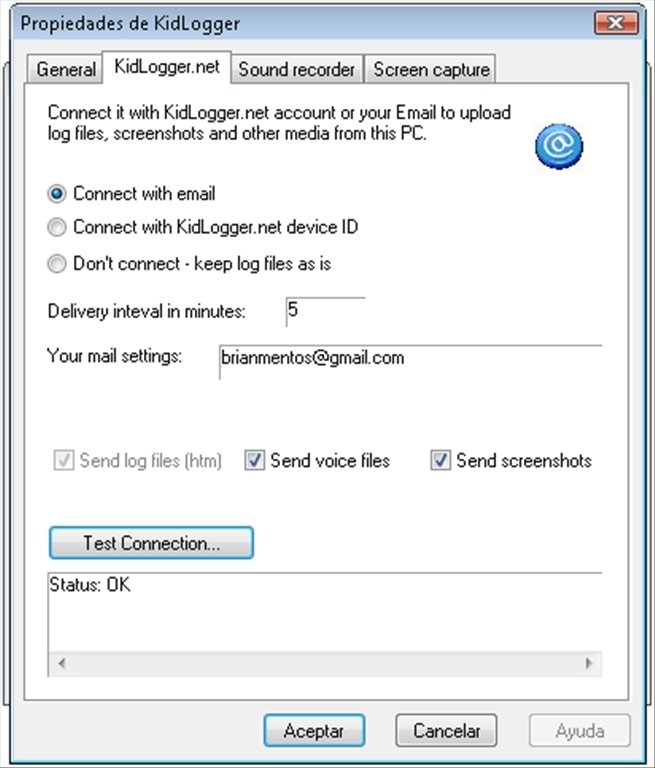Go to the Screen capture tab
The width and height of the screenshot is (655, 768).
point(431,70)
